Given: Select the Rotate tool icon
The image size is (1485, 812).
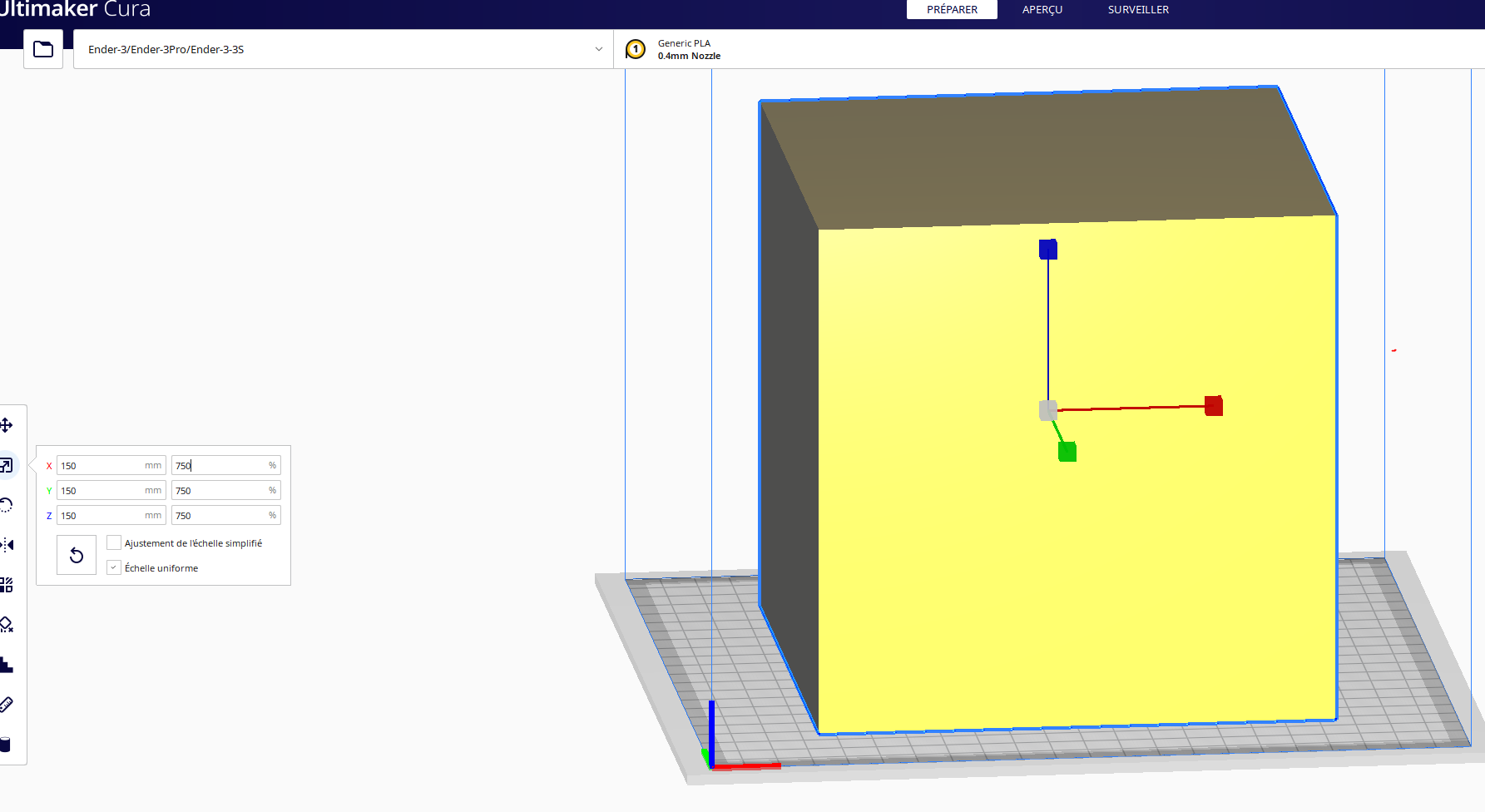Looking at the screenshot, I should (x=6, y=505).
